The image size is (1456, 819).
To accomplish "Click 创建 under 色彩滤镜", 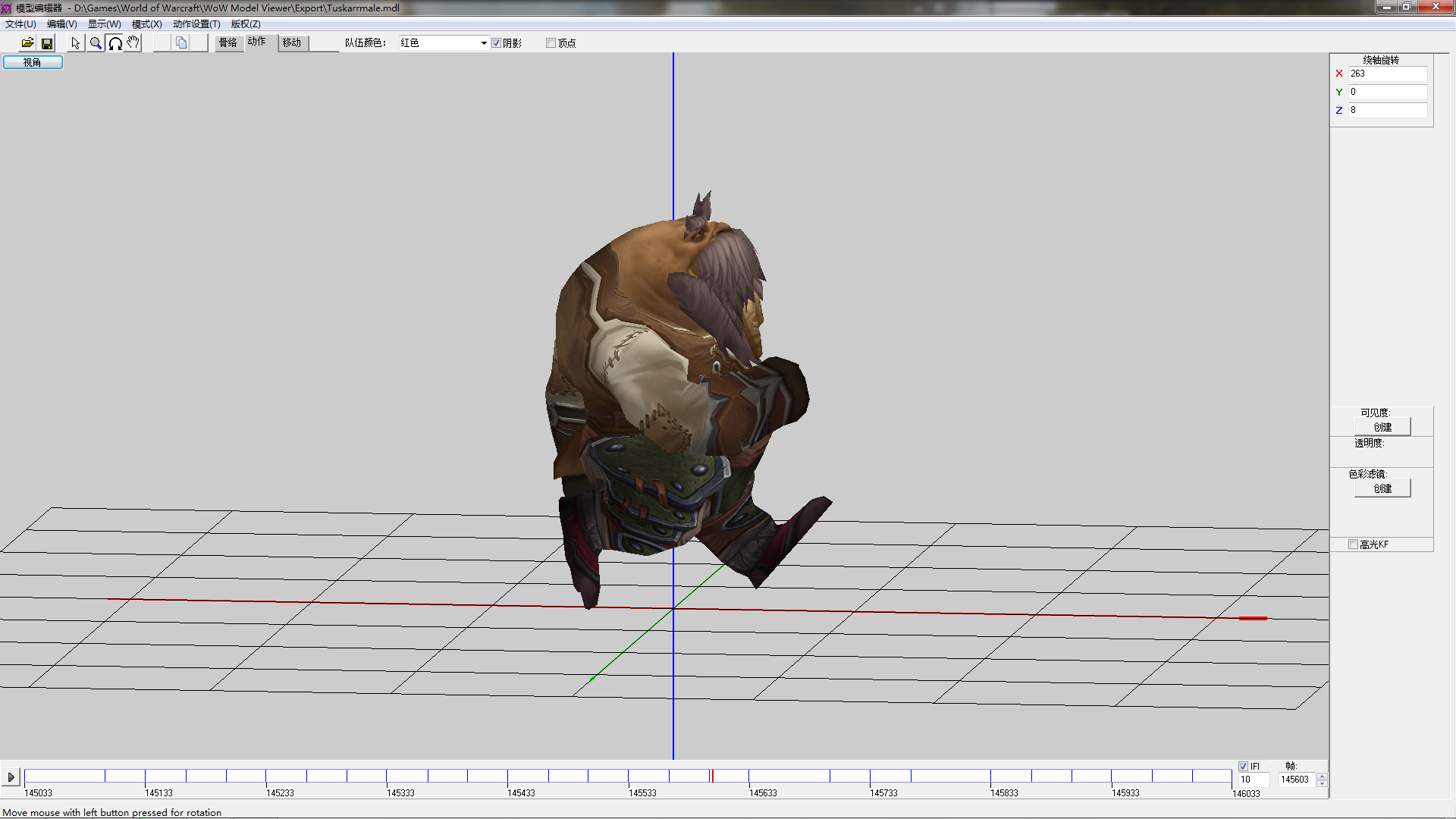I will pyautogui.click(x=1382, y=488).
